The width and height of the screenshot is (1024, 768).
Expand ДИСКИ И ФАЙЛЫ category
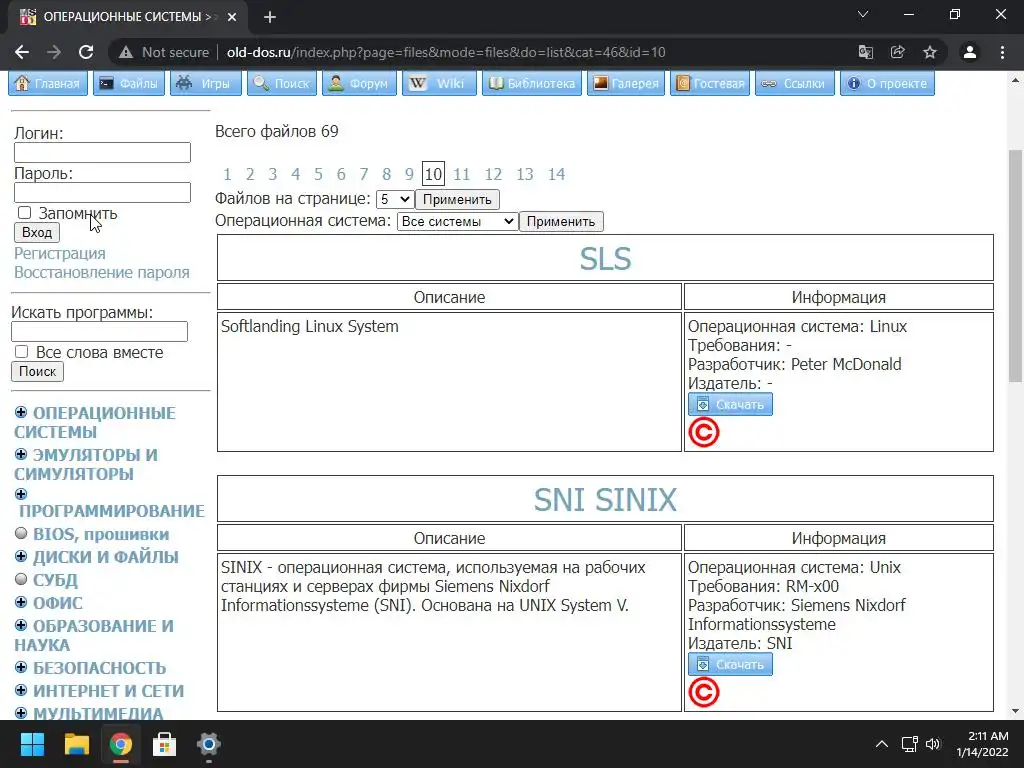tap(21, 556)
